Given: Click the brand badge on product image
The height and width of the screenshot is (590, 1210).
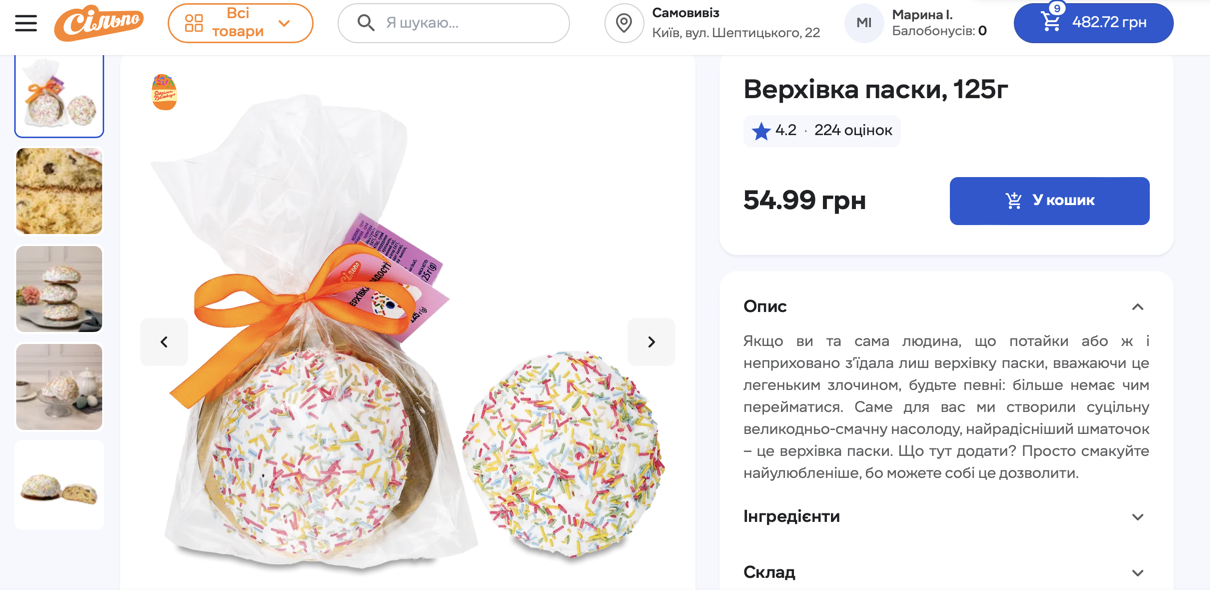Looking at the screenshot, I should pos(164,92).
